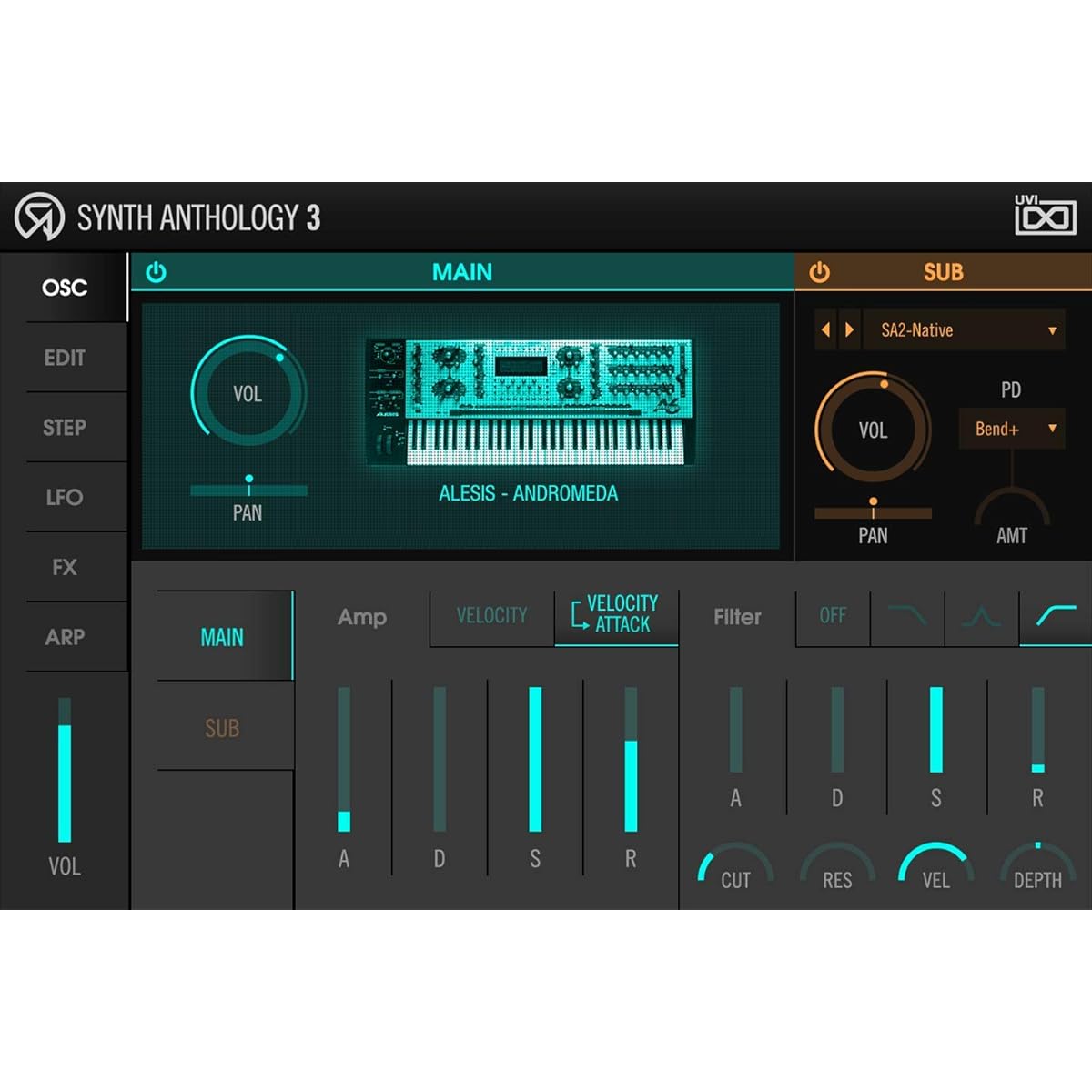Click the SUB AMT knob
The image size is (1092, 1092).
pos(1012,511)
